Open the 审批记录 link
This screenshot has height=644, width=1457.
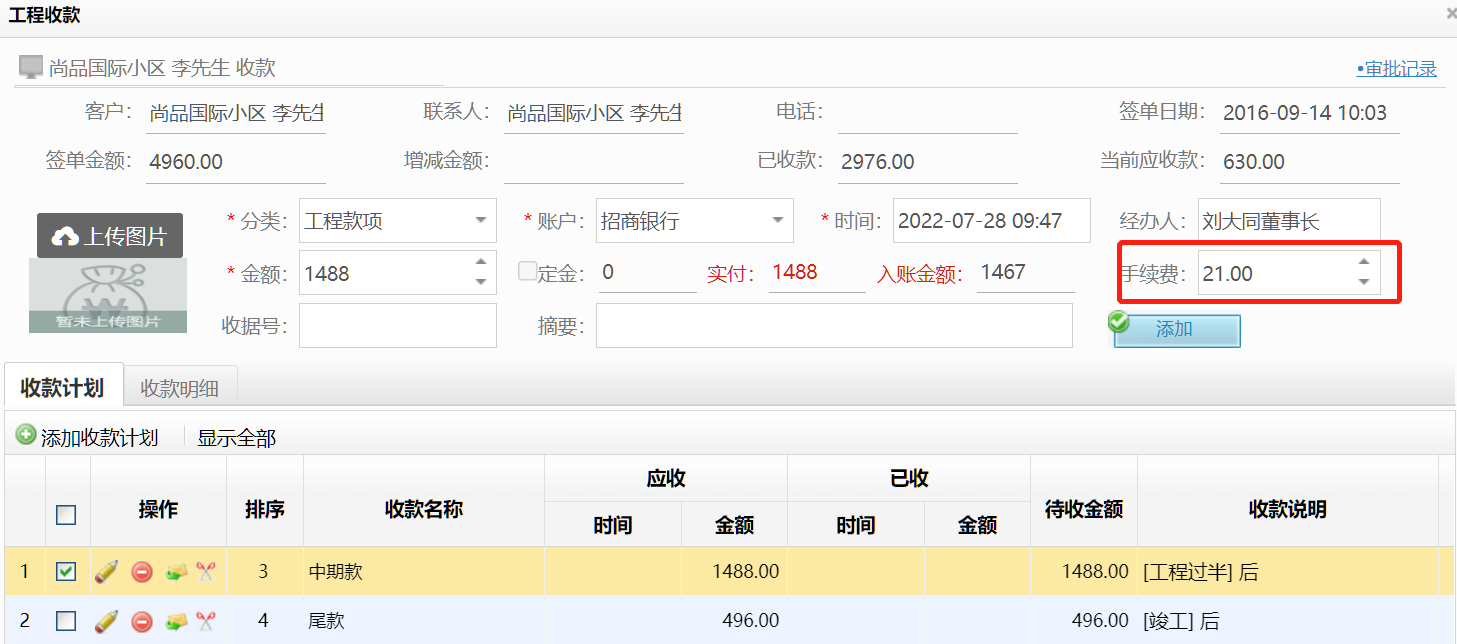click(x=1397, y=69)
